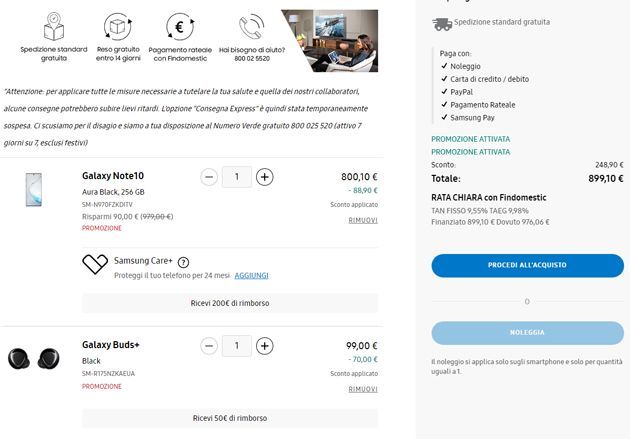Open the Galaxy Note10 product thumbnail
This screenshot has width=630, height=439.
(x=33, y=190)
